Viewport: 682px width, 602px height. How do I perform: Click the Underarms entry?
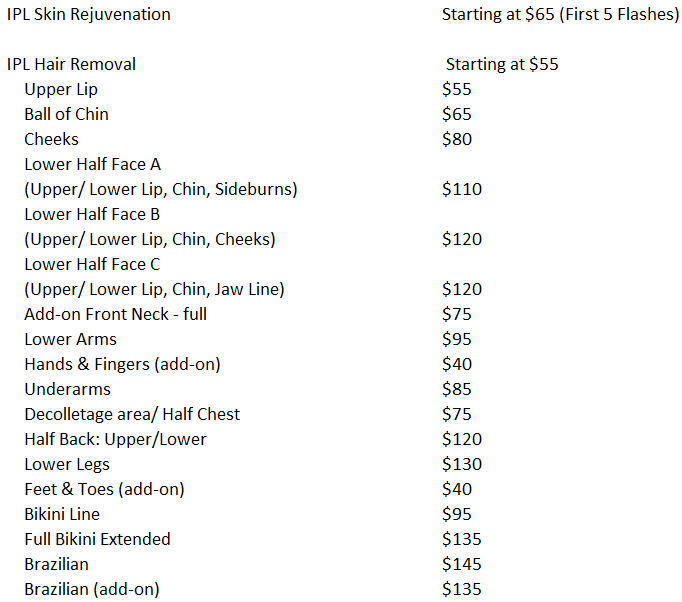67,389
